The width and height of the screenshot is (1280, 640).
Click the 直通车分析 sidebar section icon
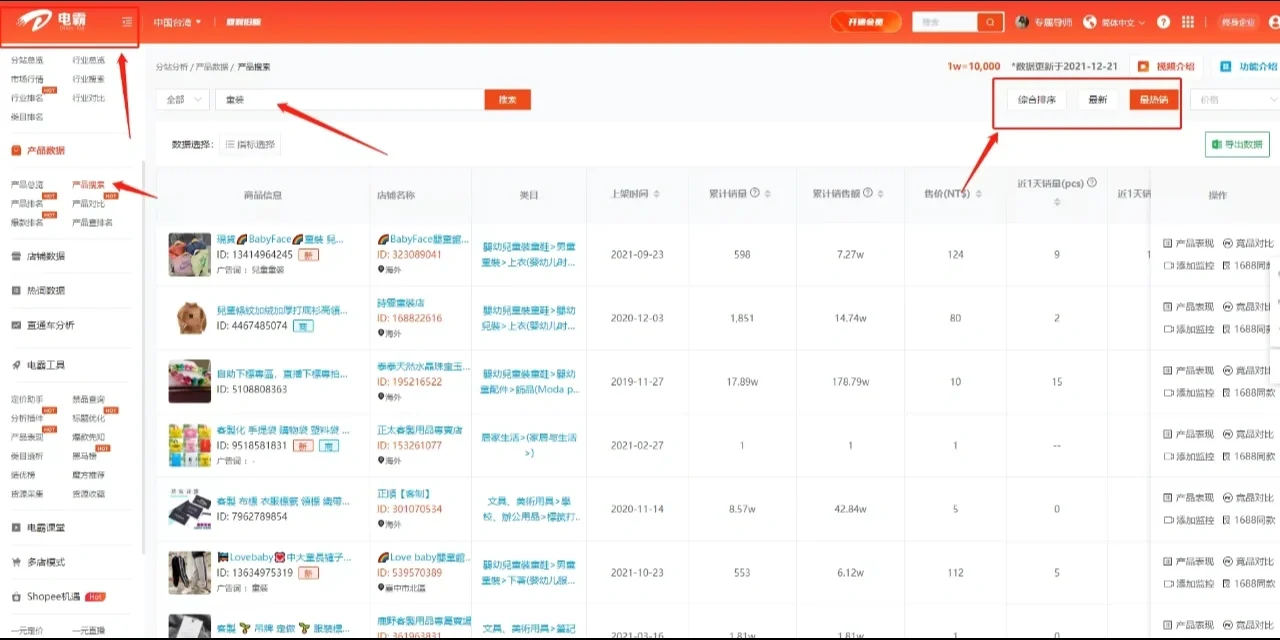coord(16,325)
